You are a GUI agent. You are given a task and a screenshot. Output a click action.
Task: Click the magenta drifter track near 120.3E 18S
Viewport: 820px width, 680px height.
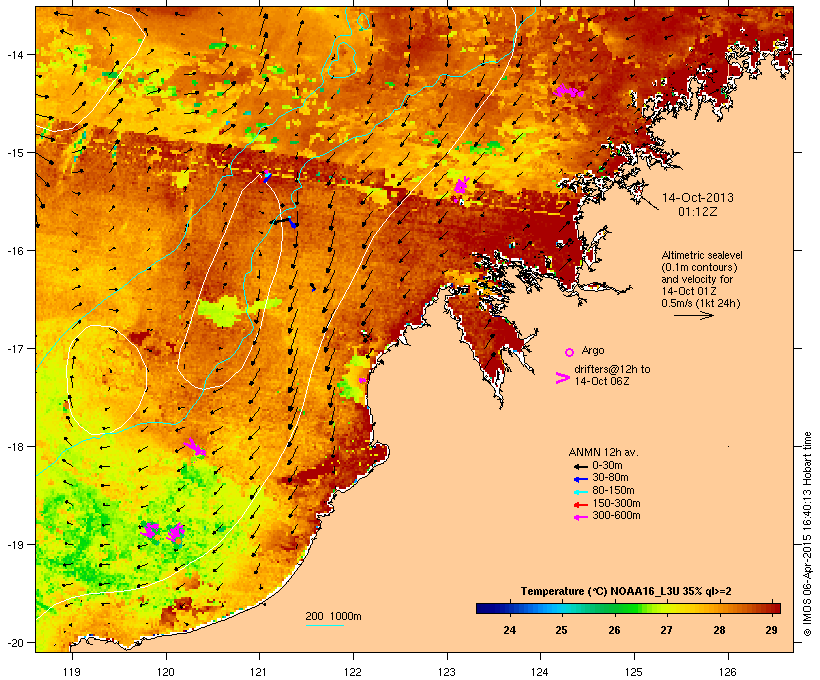pos(195,447)
